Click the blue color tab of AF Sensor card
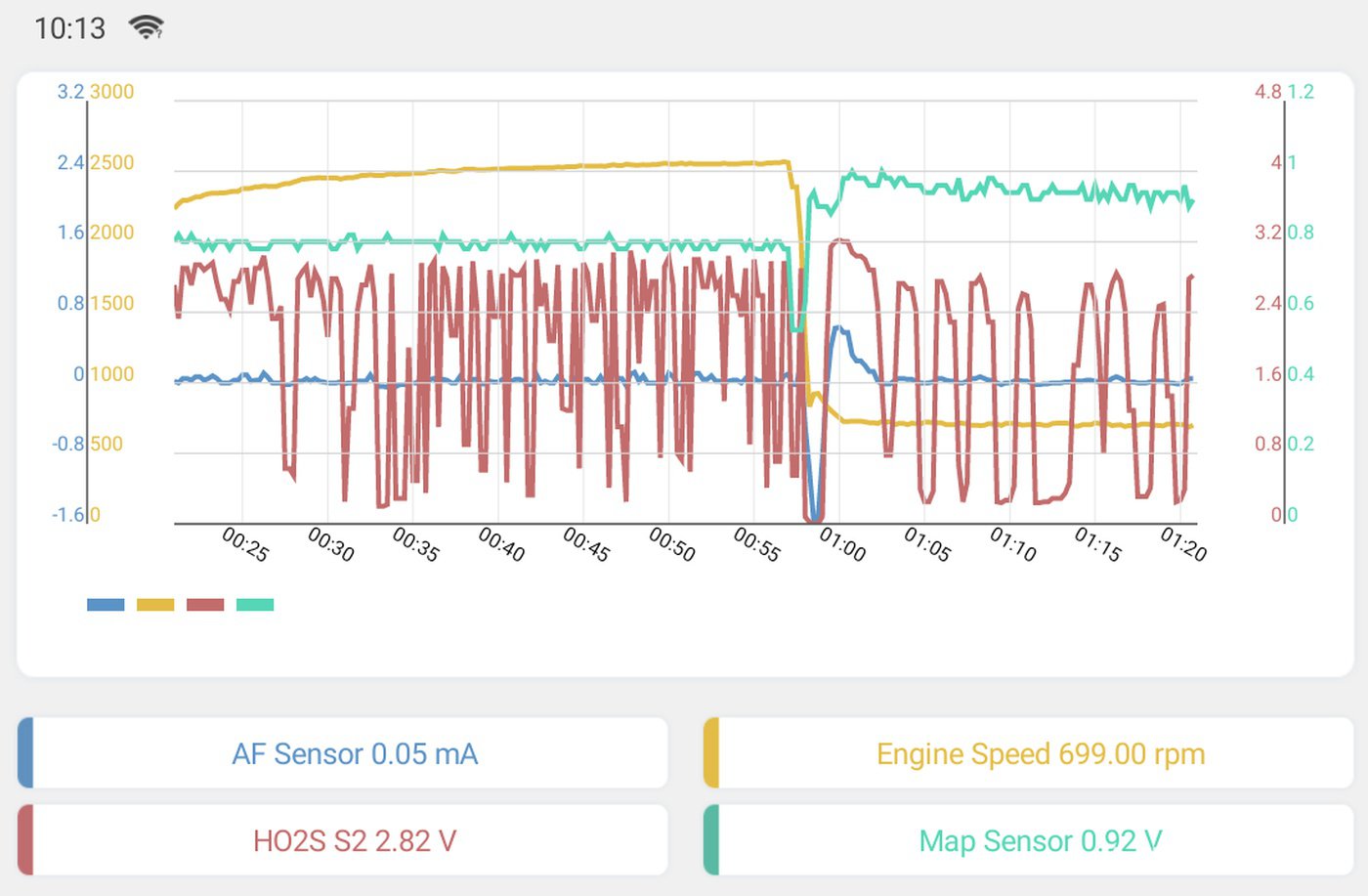 point(25,753)
